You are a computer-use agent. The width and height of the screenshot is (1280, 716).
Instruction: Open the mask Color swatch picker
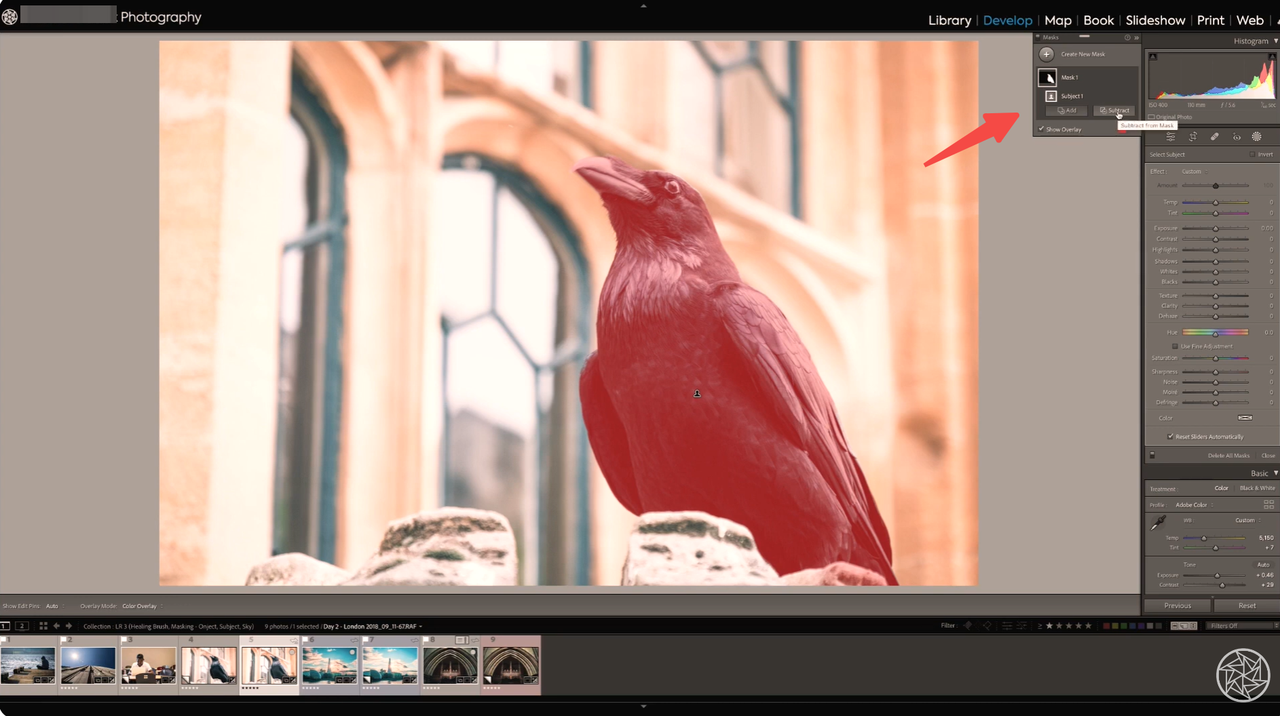[x=1245, y=418]
